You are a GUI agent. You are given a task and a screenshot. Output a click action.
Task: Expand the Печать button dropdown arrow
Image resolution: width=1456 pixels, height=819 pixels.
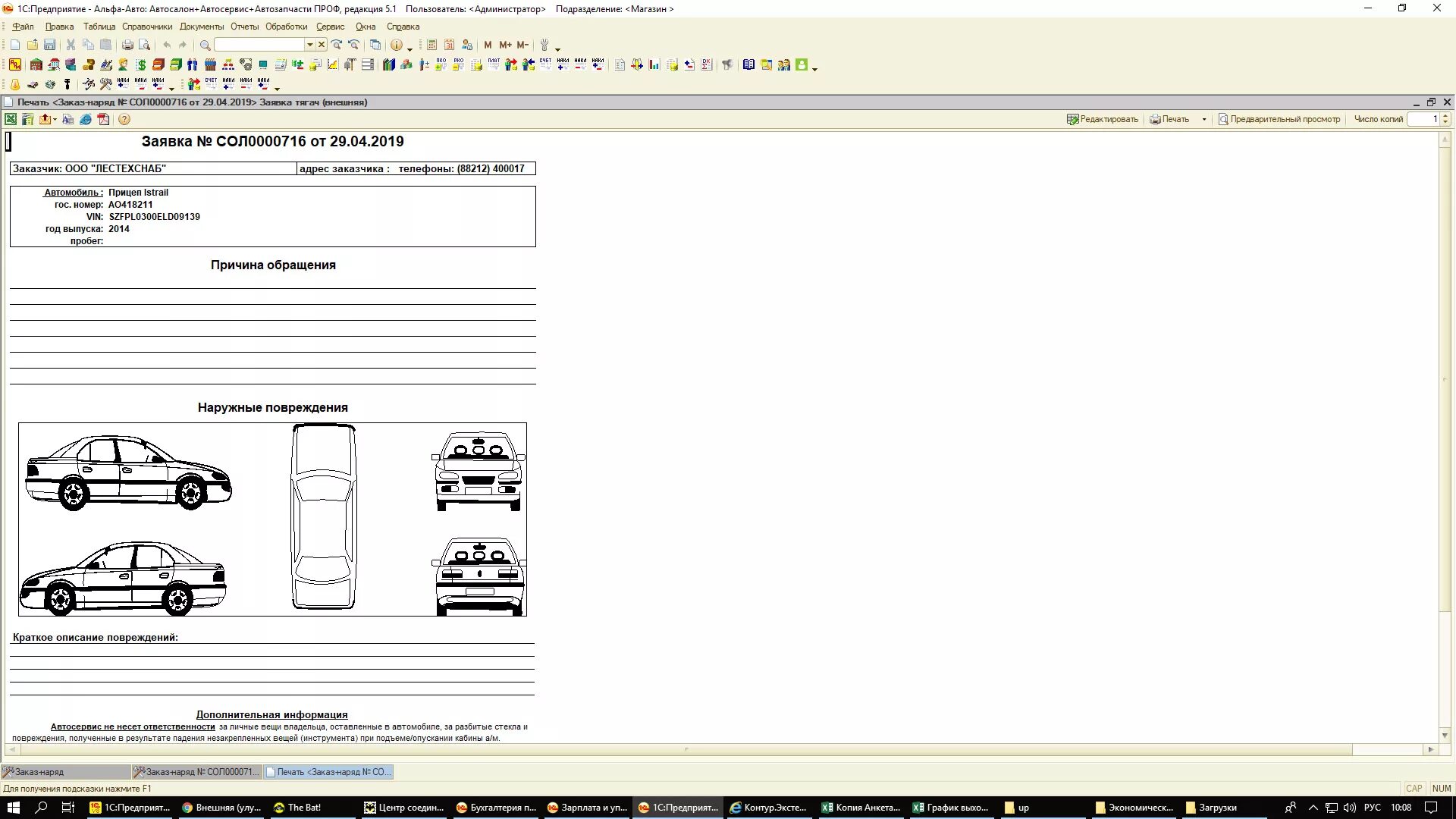pos(1204,119)
